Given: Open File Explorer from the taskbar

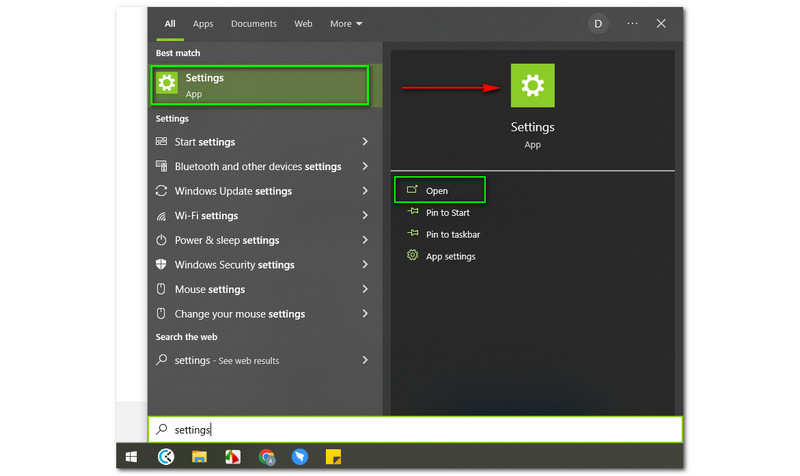Looking at the screenshot, I should (199, 457).
